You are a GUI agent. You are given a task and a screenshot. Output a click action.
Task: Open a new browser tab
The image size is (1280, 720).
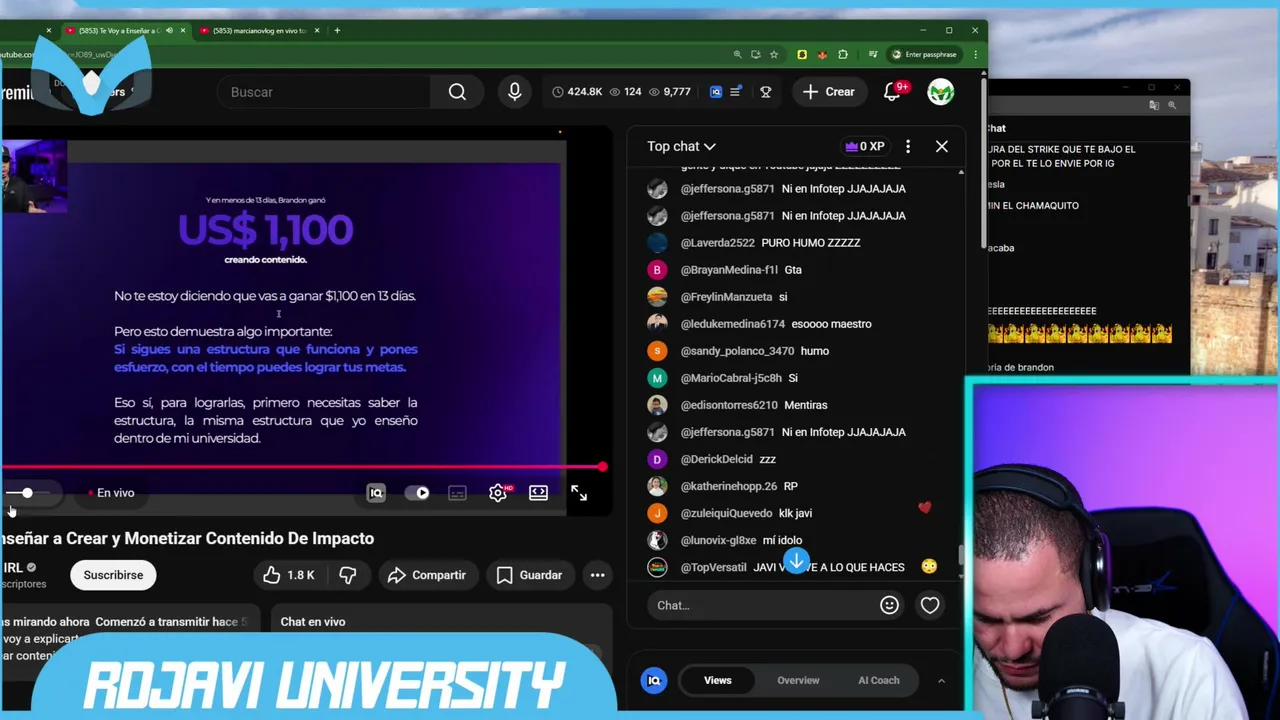(337, 30)
